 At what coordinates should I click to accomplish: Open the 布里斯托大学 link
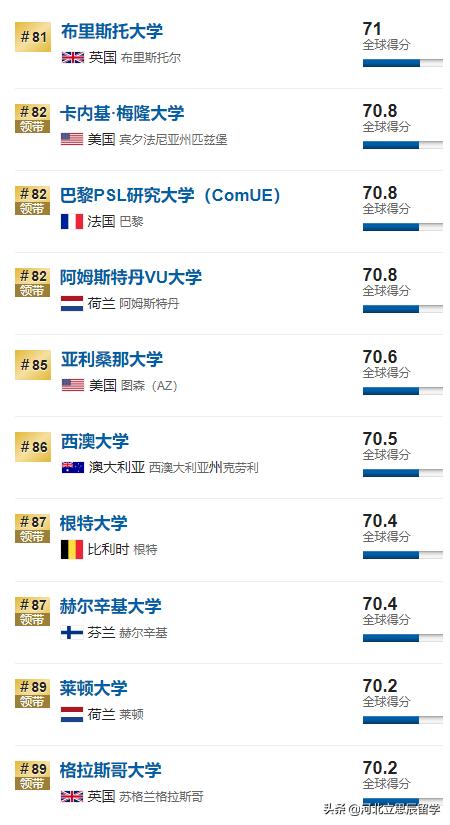[x=112, y=32]
